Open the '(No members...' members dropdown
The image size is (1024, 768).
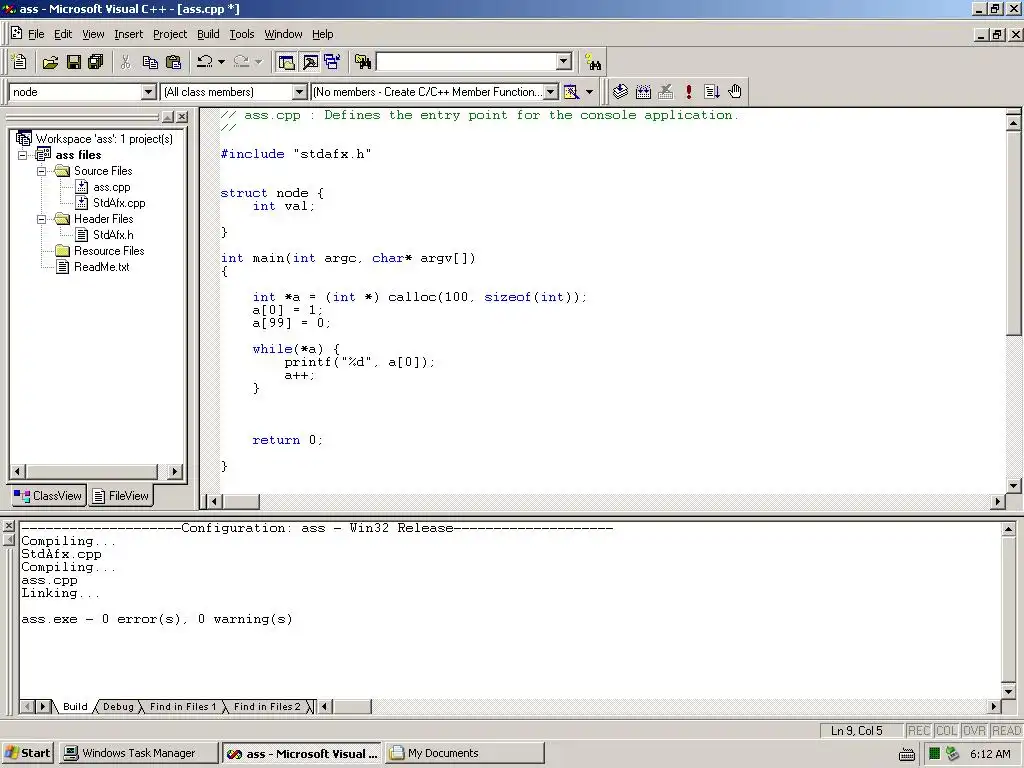click(551, 92)
